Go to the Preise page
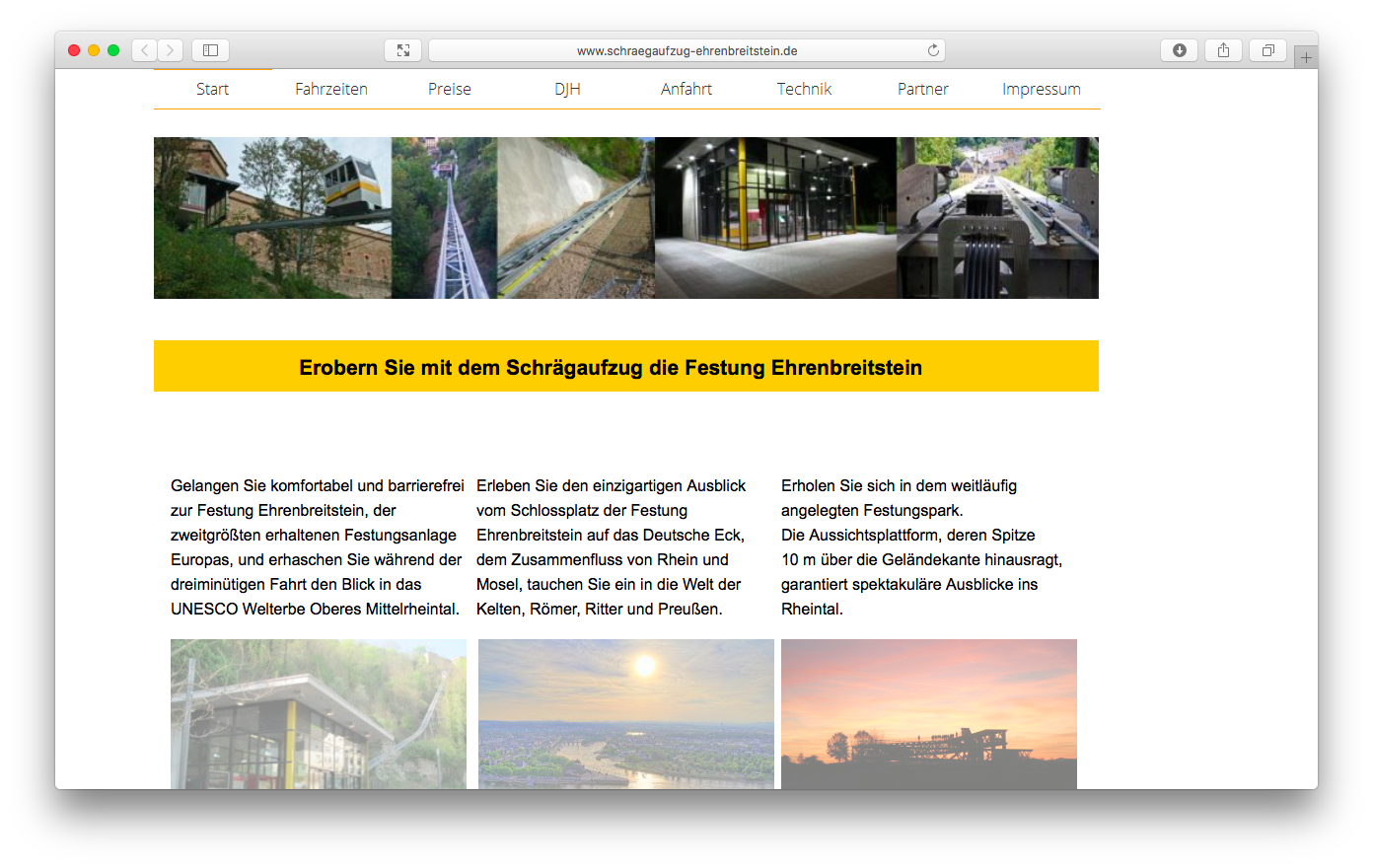 (x=450, y=89)
